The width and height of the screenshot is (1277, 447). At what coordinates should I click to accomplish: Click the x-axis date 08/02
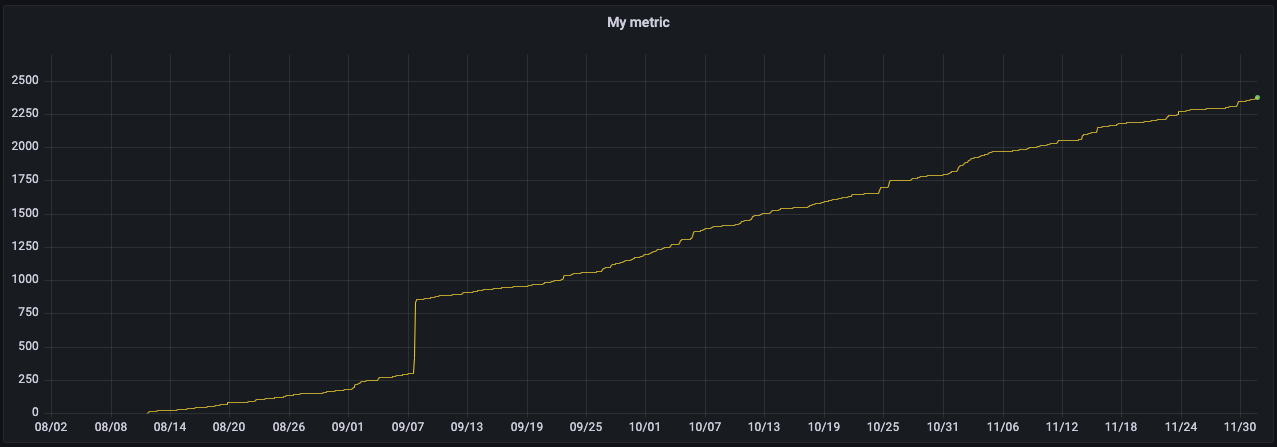[x=51, y=426]
